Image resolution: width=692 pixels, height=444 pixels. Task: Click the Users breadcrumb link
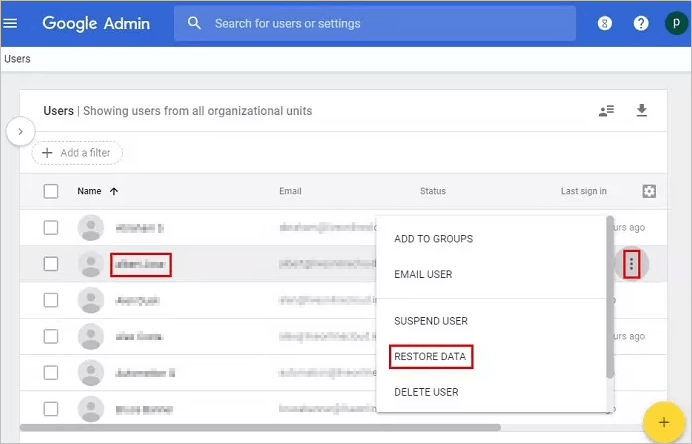click(17, 59)
